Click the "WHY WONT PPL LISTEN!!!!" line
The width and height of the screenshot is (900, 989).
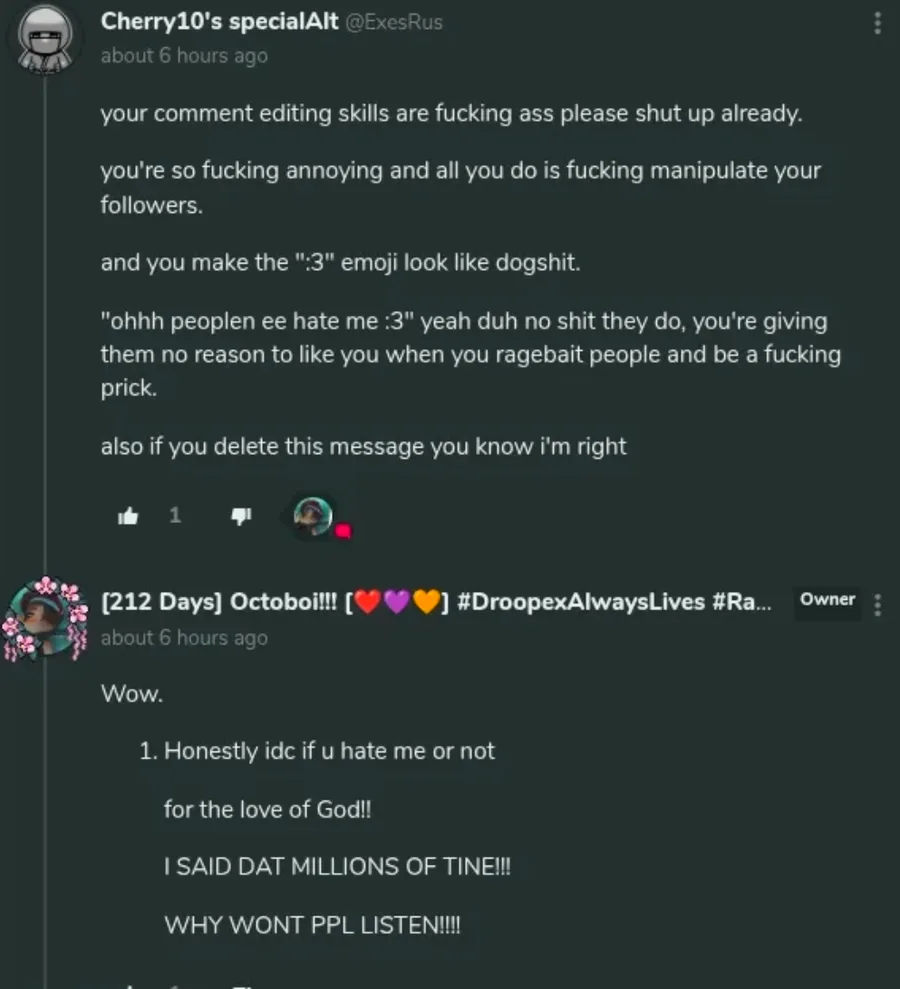pos(312,925)
